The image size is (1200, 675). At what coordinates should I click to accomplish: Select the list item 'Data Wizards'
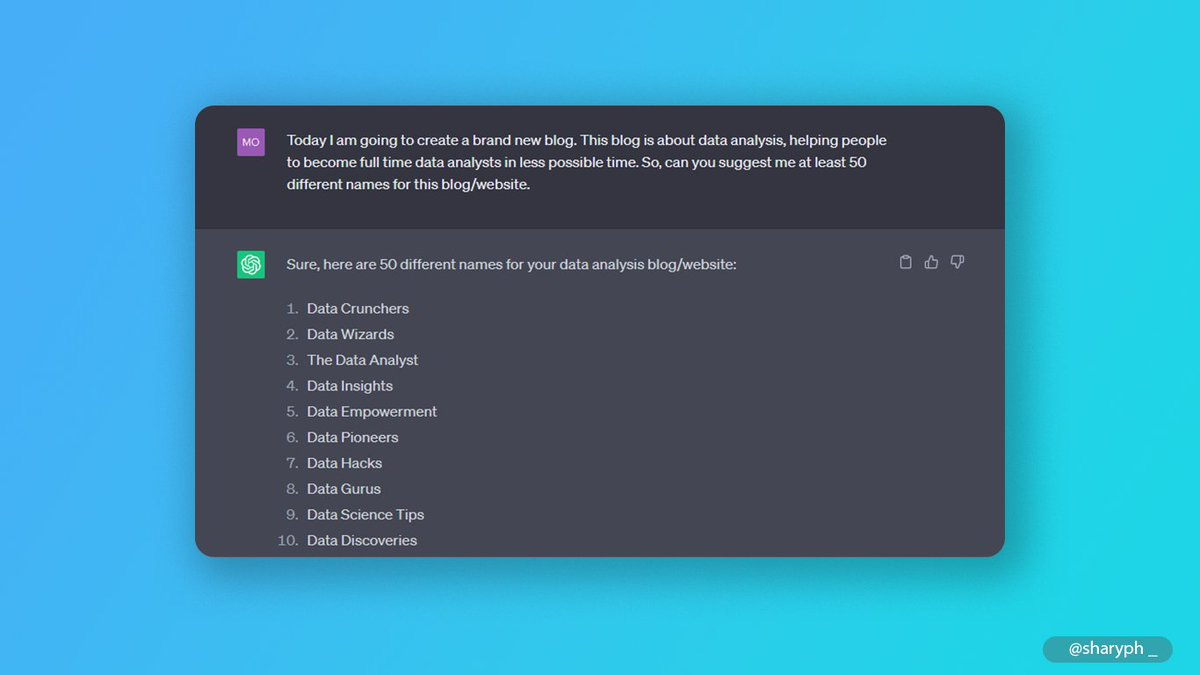350,334
